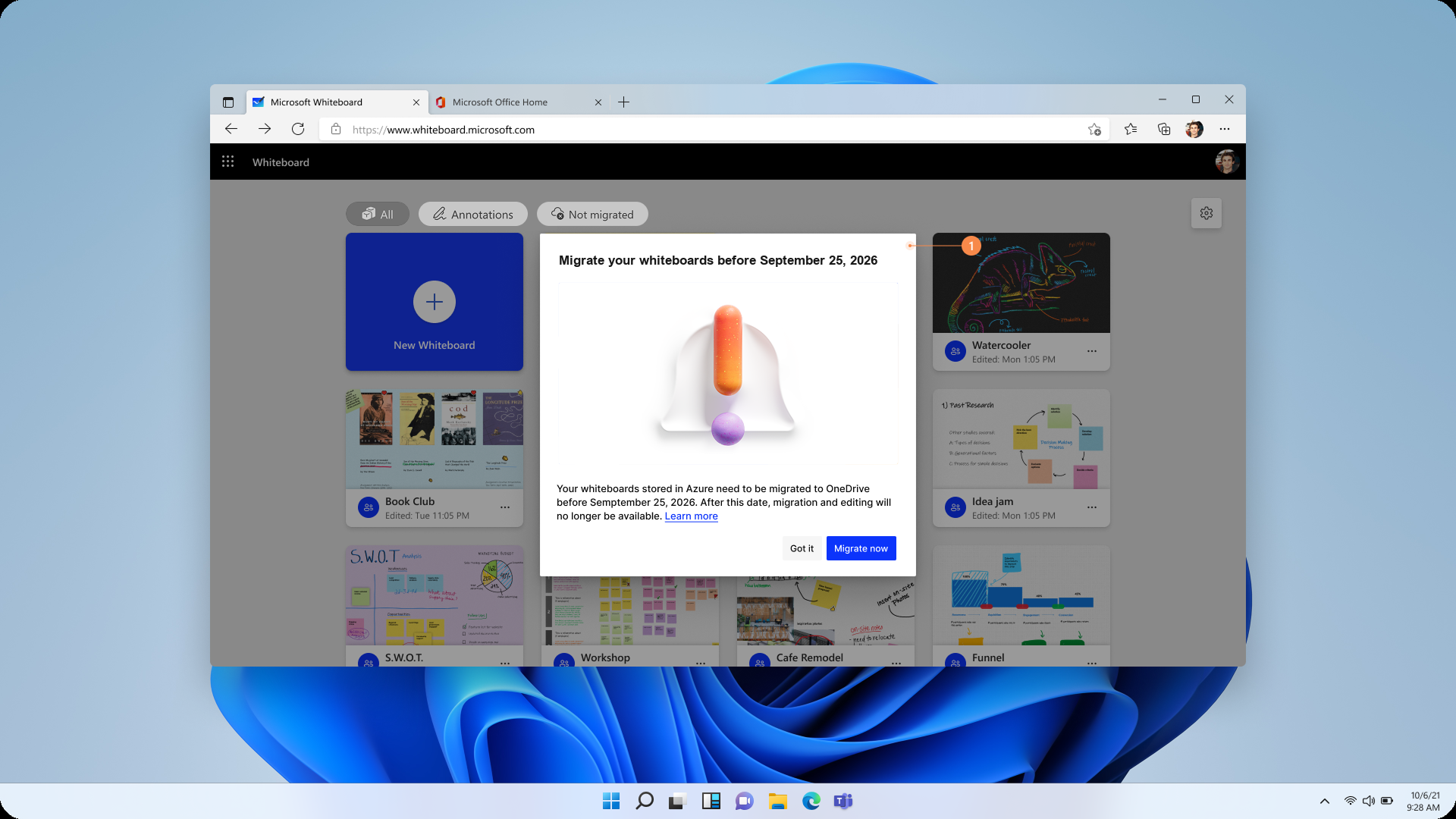Open File Explorer from the taskbar
1456x819 pixels.
777,801
